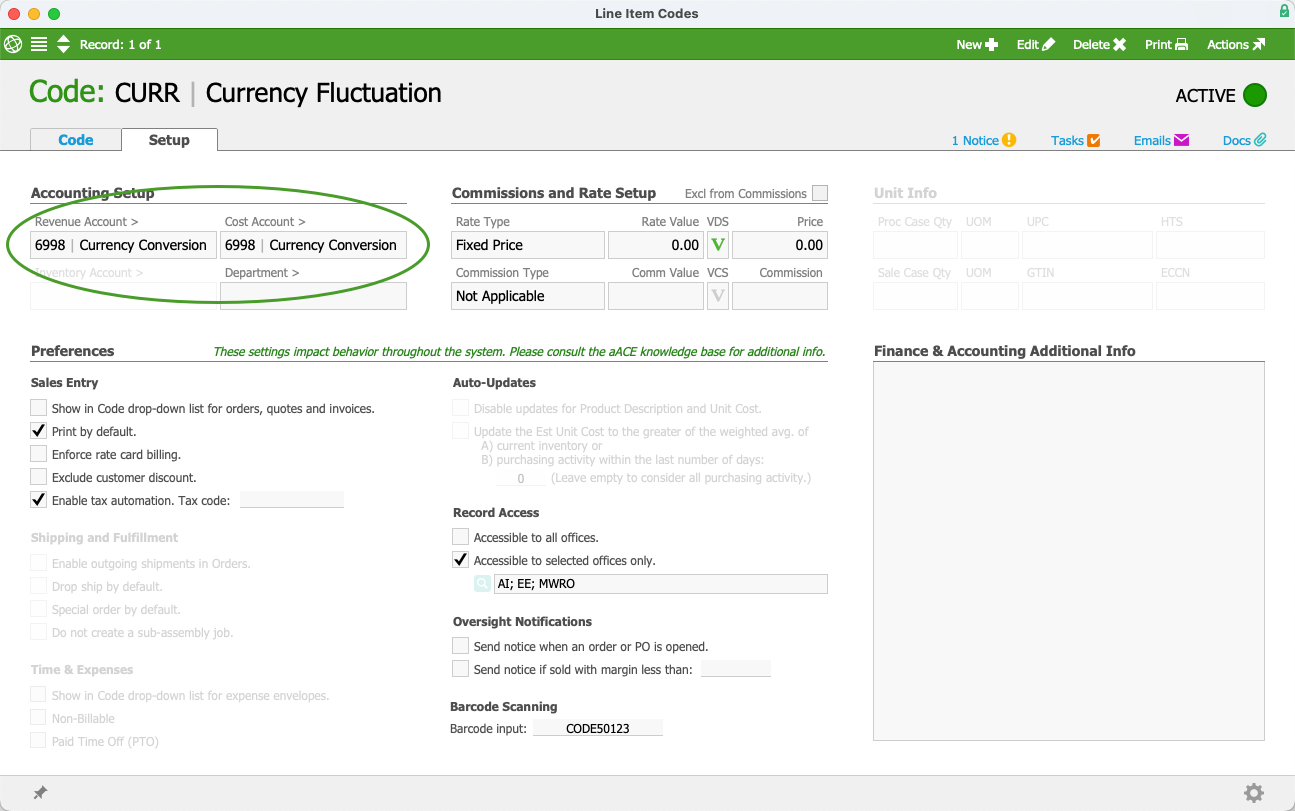
Task: Click the globe icon in the green toolbar
Action: (13, 44)
